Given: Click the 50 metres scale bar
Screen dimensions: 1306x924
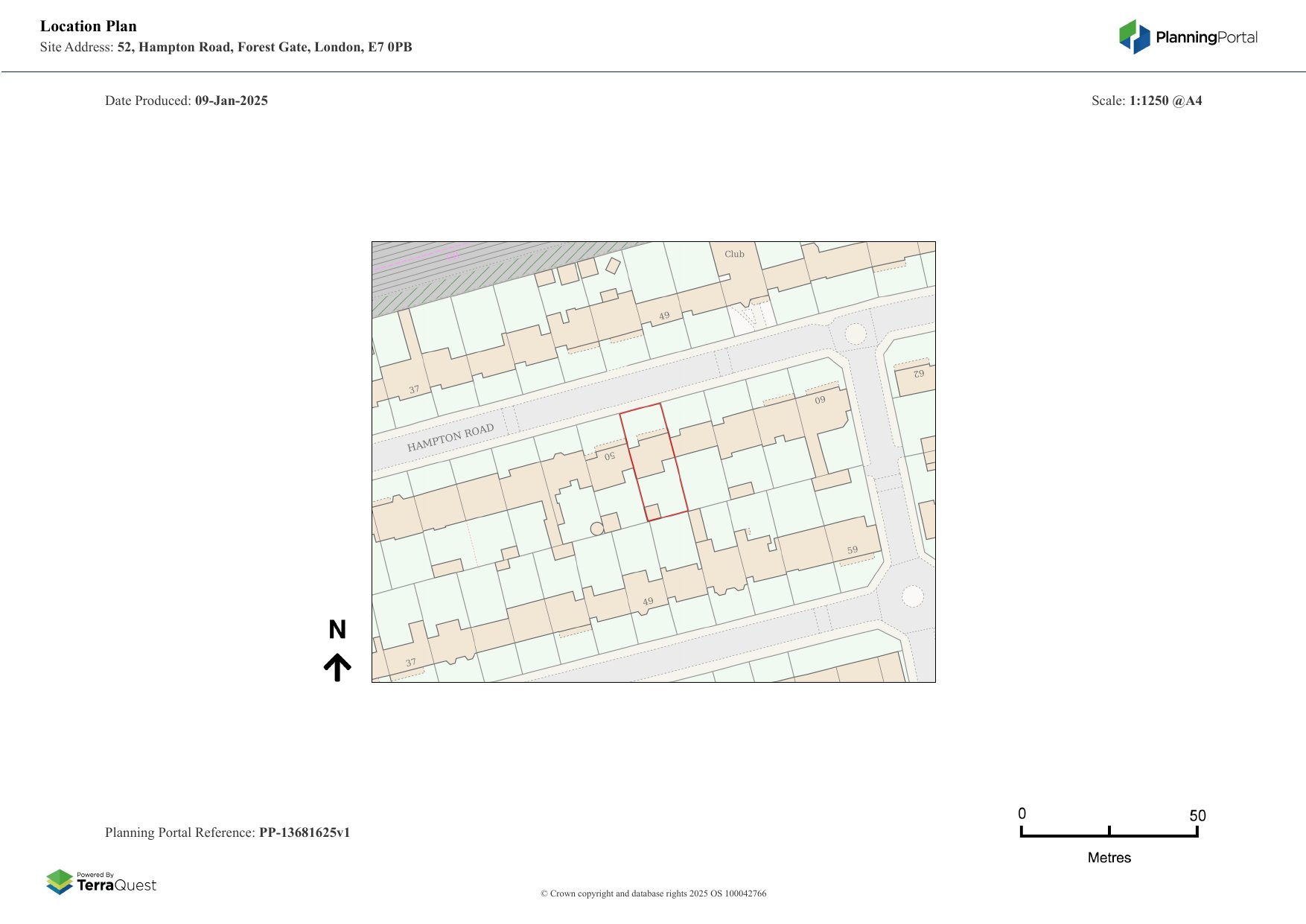Looking at the screenshot, I should [1109, 832].
